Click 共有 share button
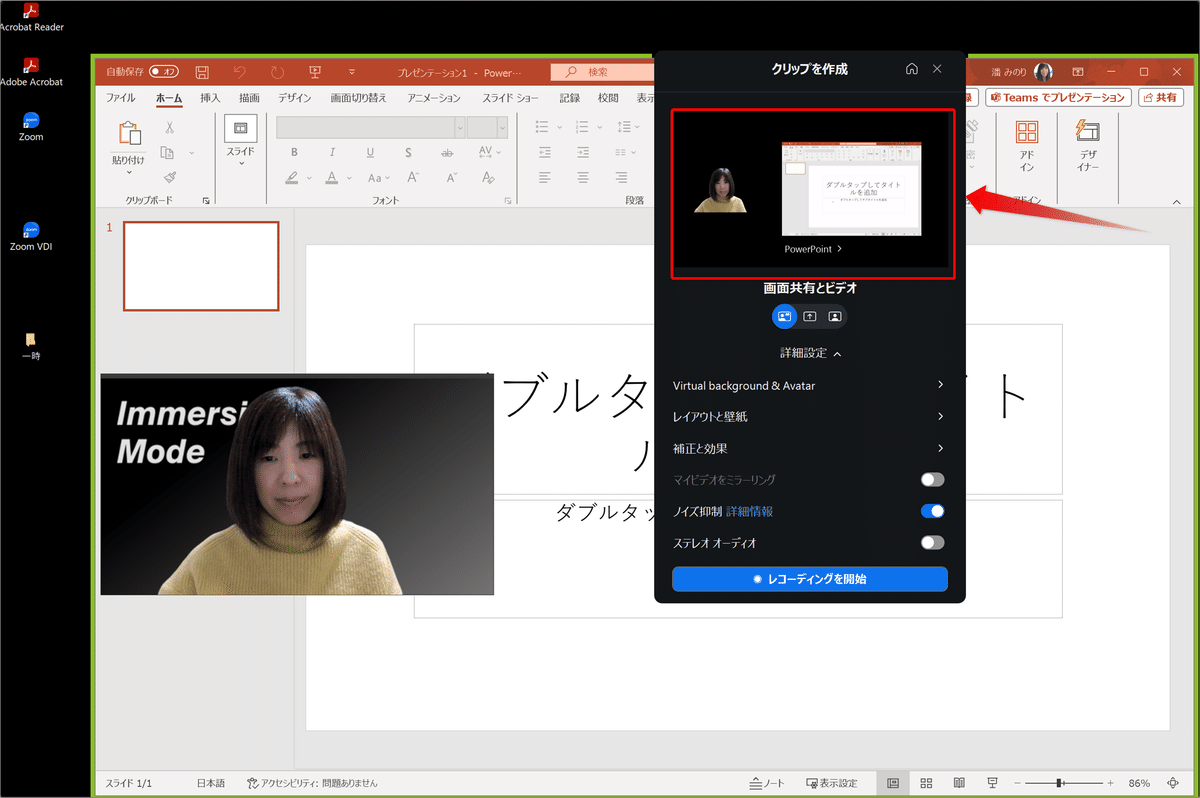Image resolution: width=1200 pixels, height=798 pixels. click(x=1160, y=97)
